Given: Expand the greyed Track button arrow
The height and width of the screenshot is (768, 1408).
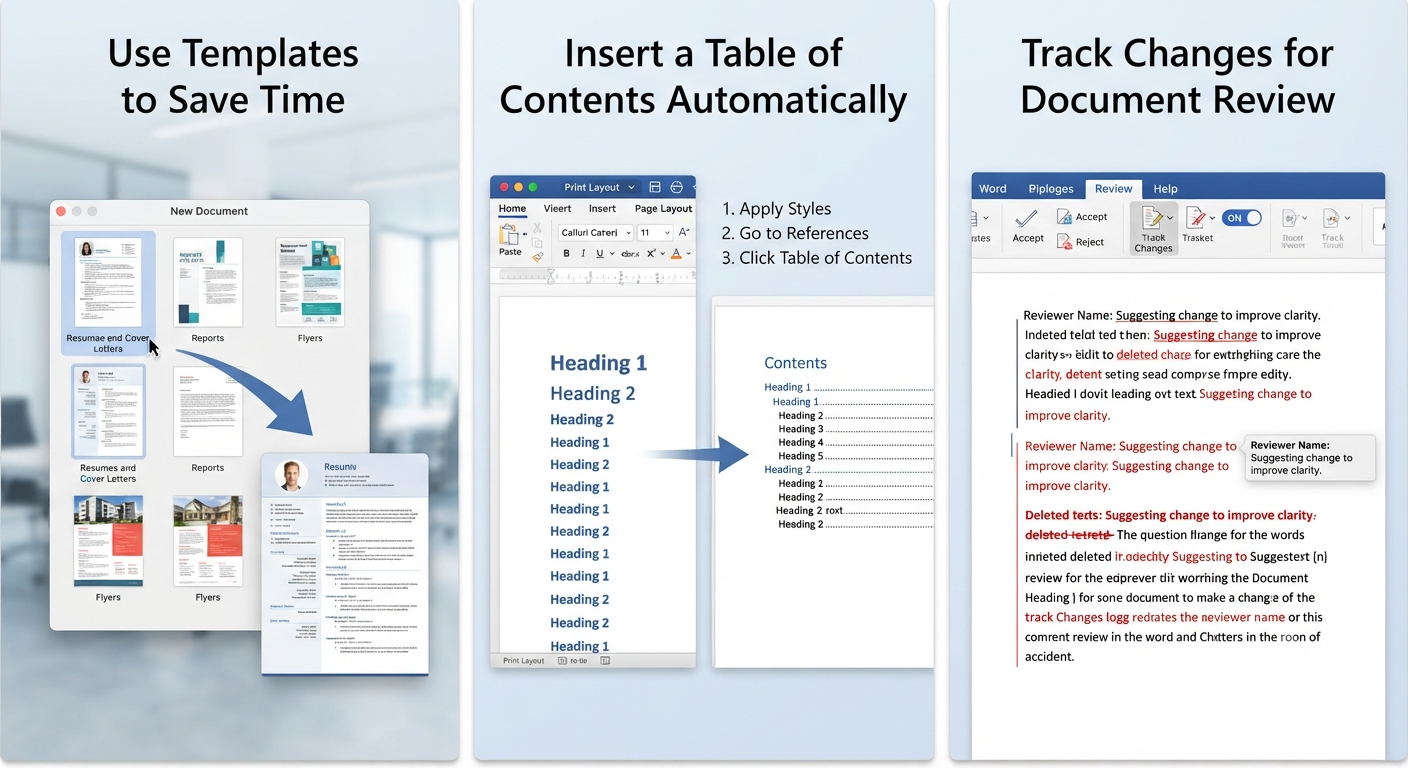Looking at the screenshot, I should pyautogui.click(x=1347, y=218).
